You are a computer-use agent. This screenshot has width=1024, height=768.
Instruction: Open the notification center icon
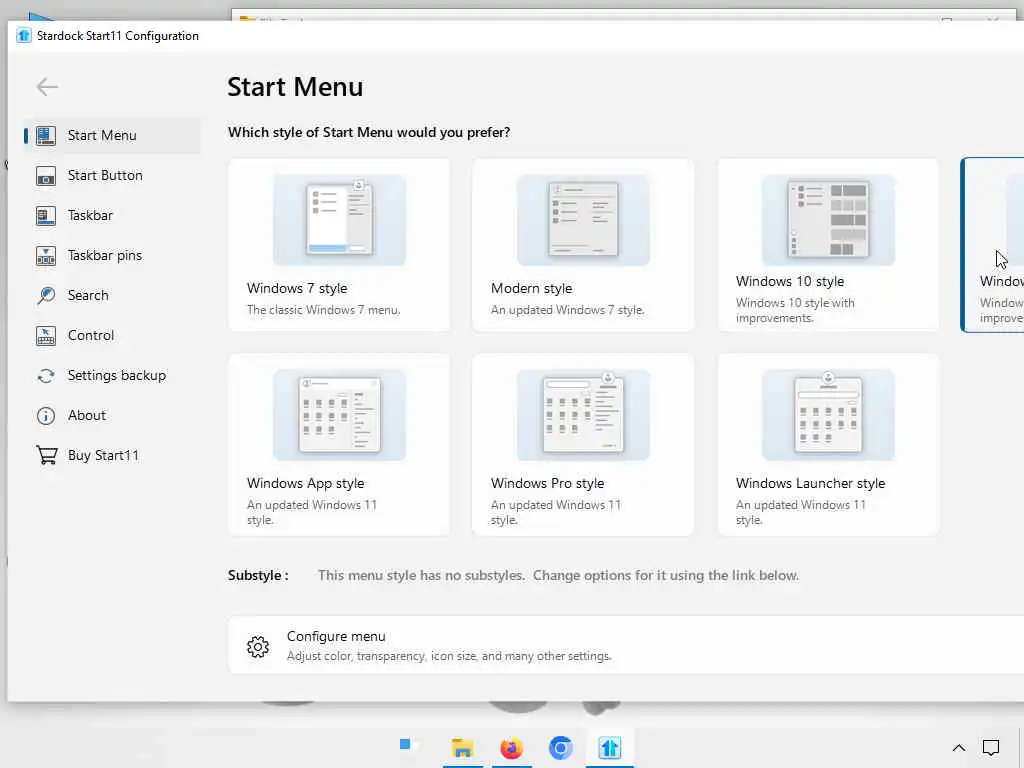coord(991,747)
